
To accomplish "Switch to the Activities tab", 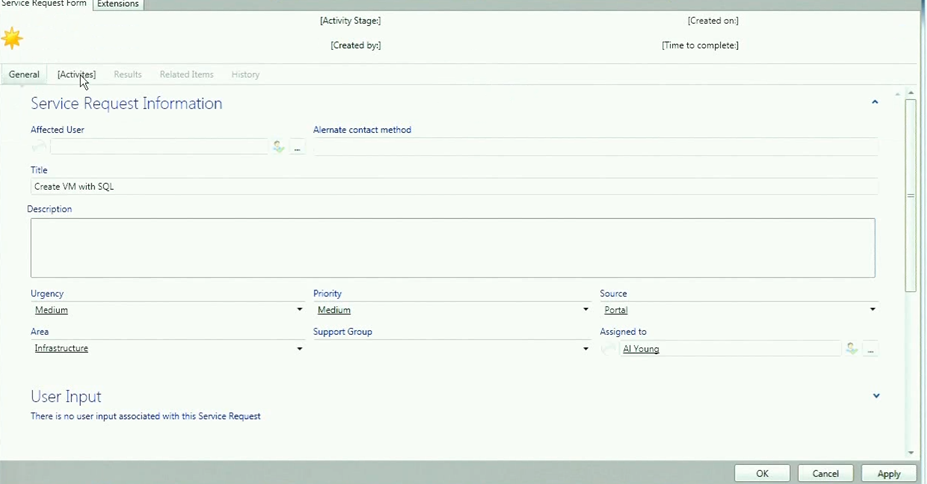I will [76, 74].
